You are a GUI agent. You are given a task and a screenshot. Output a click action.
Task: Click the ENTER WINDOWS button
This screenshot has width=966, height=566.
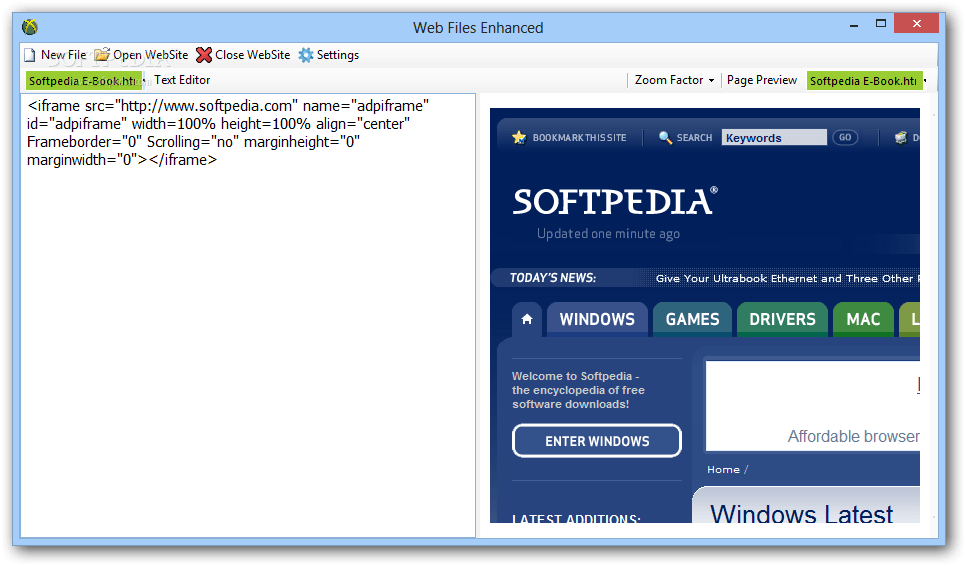[x=596, y=441]
